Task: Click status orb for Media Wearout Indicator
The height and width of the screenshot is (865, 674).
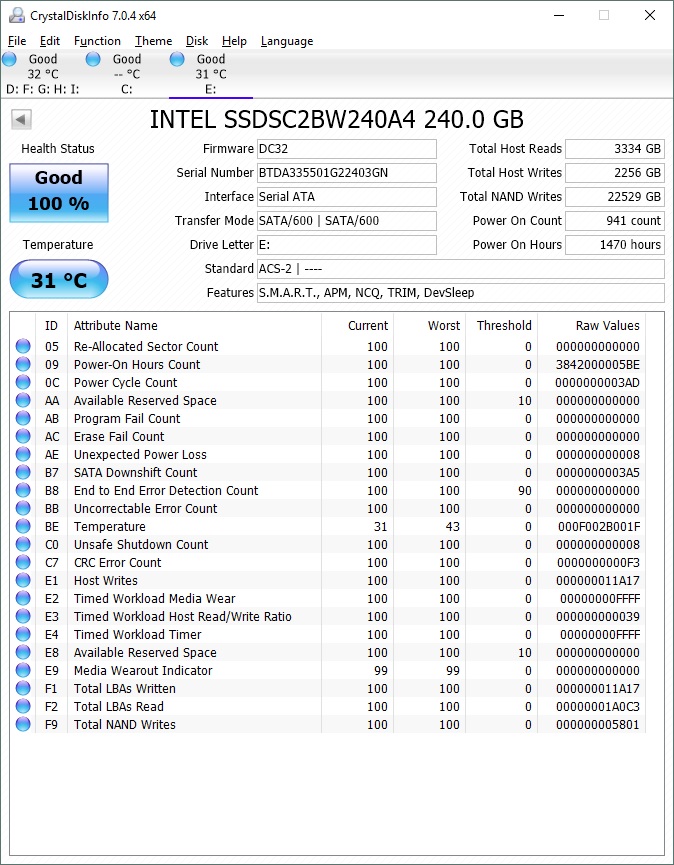Action: click(x=23, y=671)
